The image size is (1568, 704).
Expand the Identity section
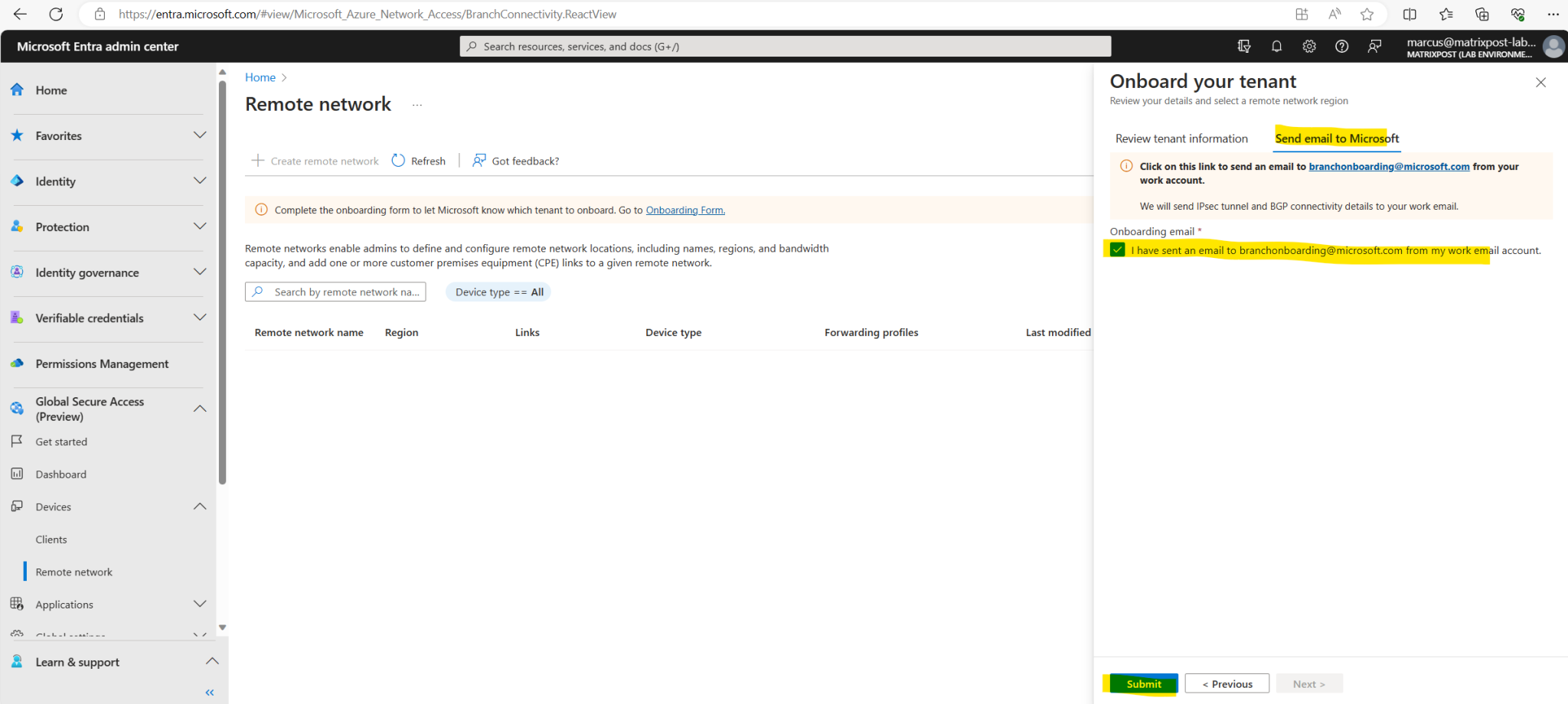pyautogui.click(x=200, y=181)
